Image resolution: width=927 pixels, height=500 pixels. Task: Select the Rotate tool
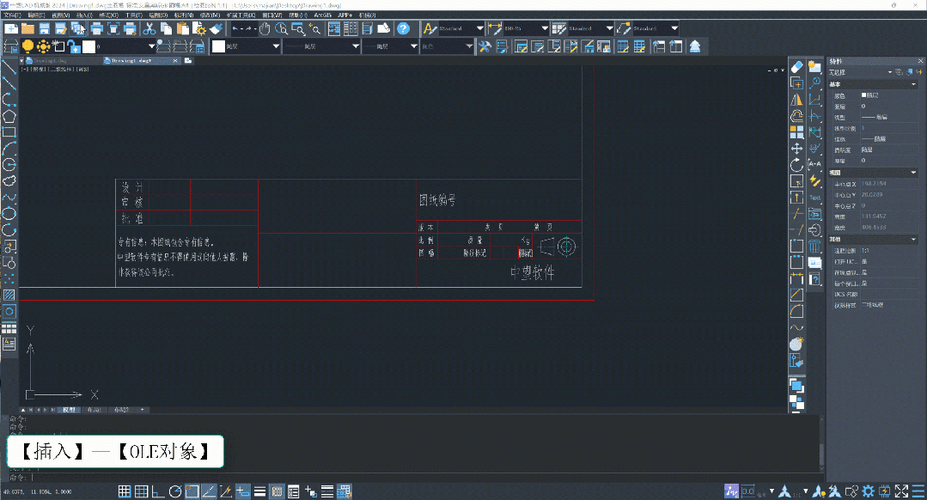tap(796, 165)
